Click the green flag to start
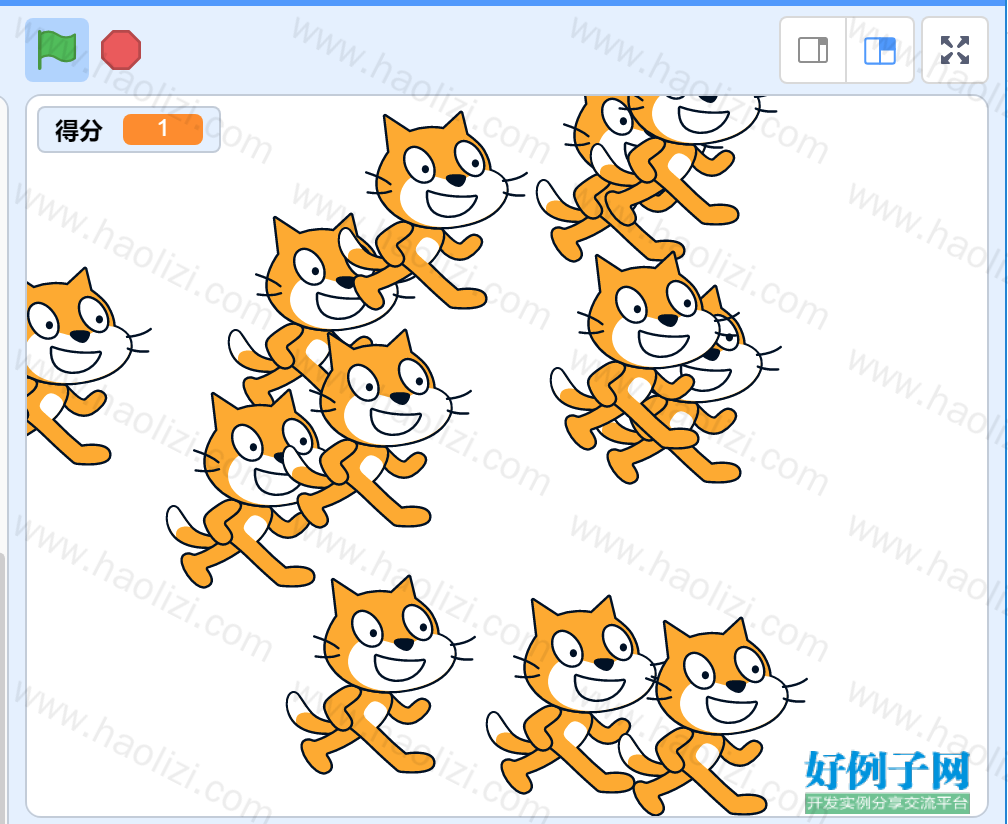Image resolution: width=1008 pixels, height=824 pixels. pos(57,50)
